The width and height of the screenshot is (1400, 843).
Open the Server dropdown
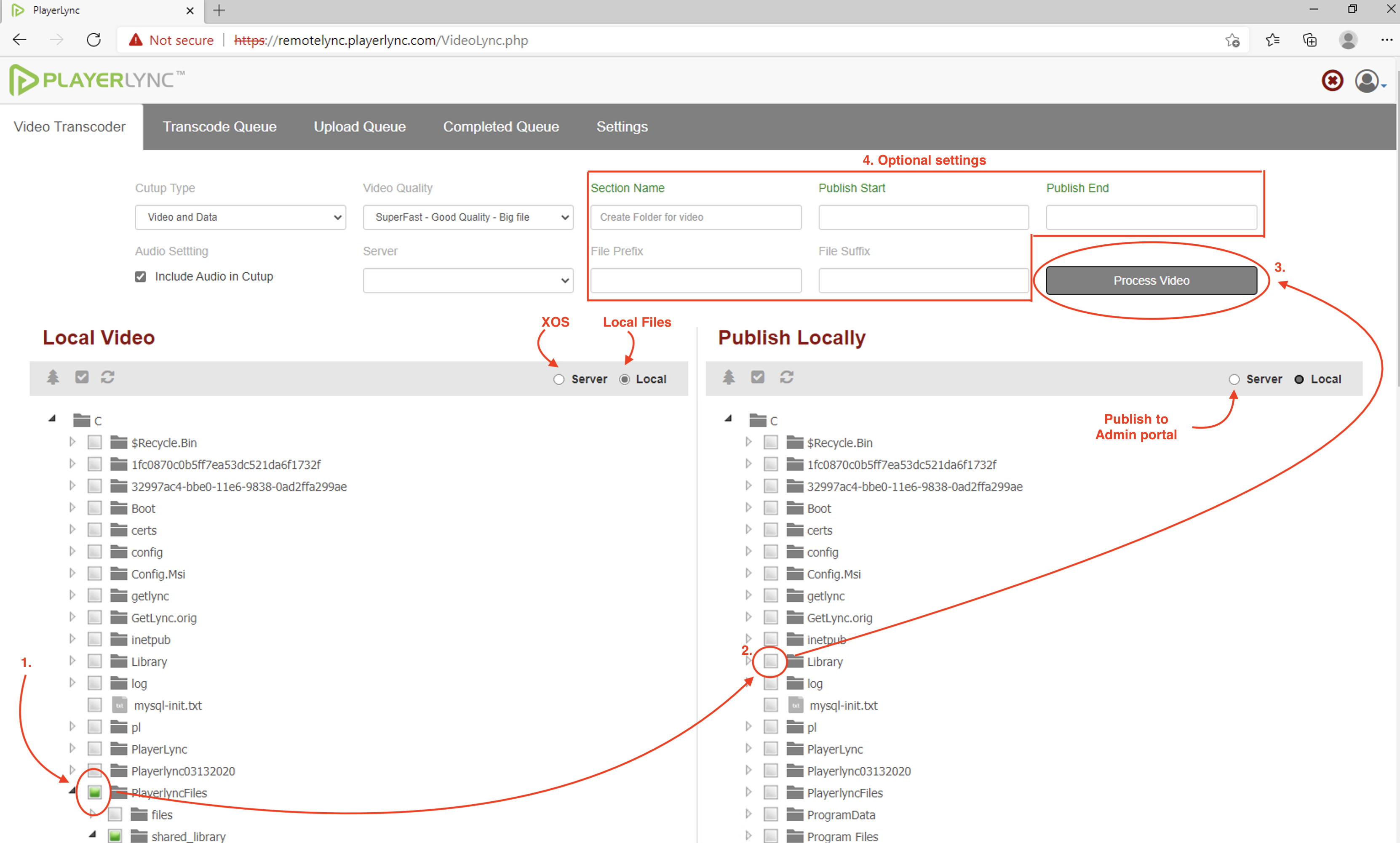pos(468,280)
